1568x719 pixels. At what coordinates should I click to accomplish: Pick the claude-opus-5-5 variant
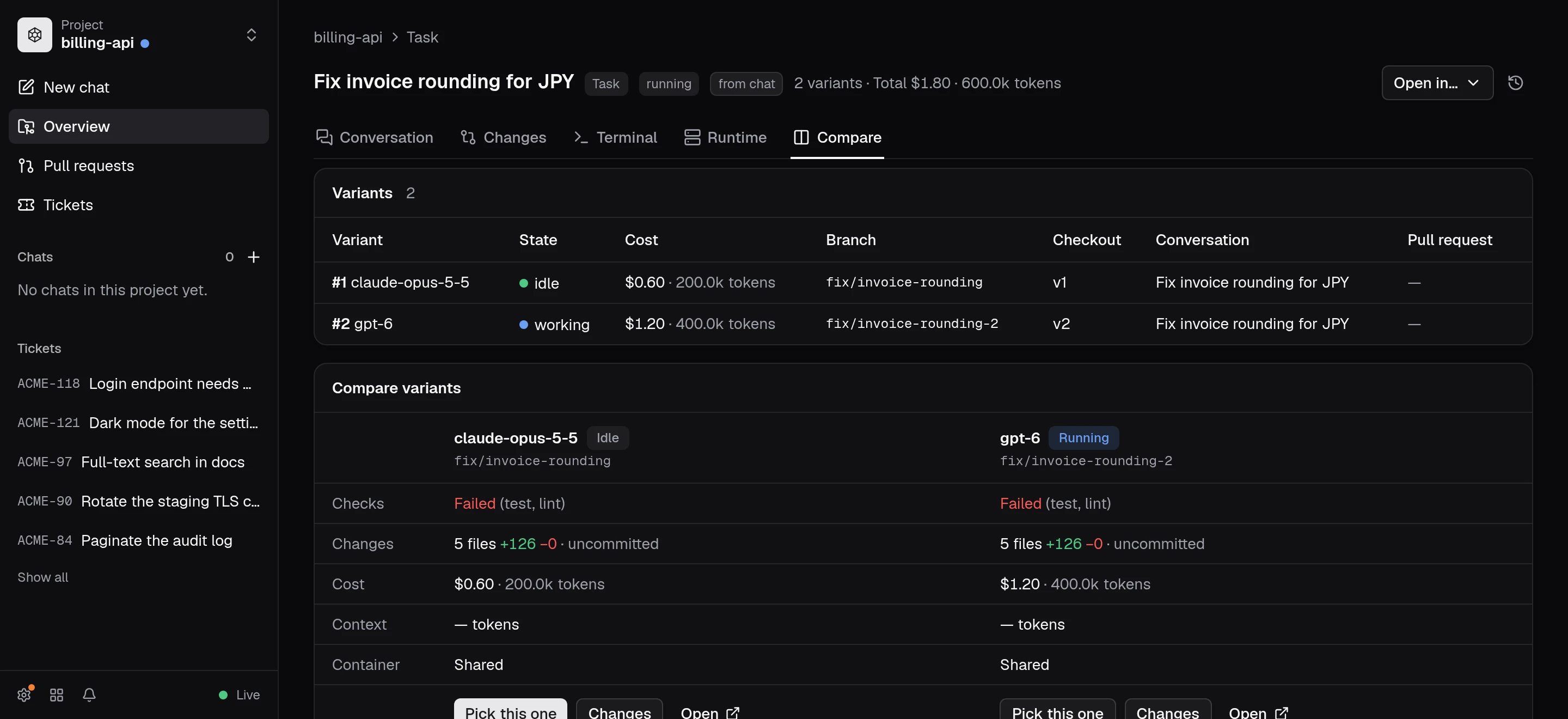[510, 710]
